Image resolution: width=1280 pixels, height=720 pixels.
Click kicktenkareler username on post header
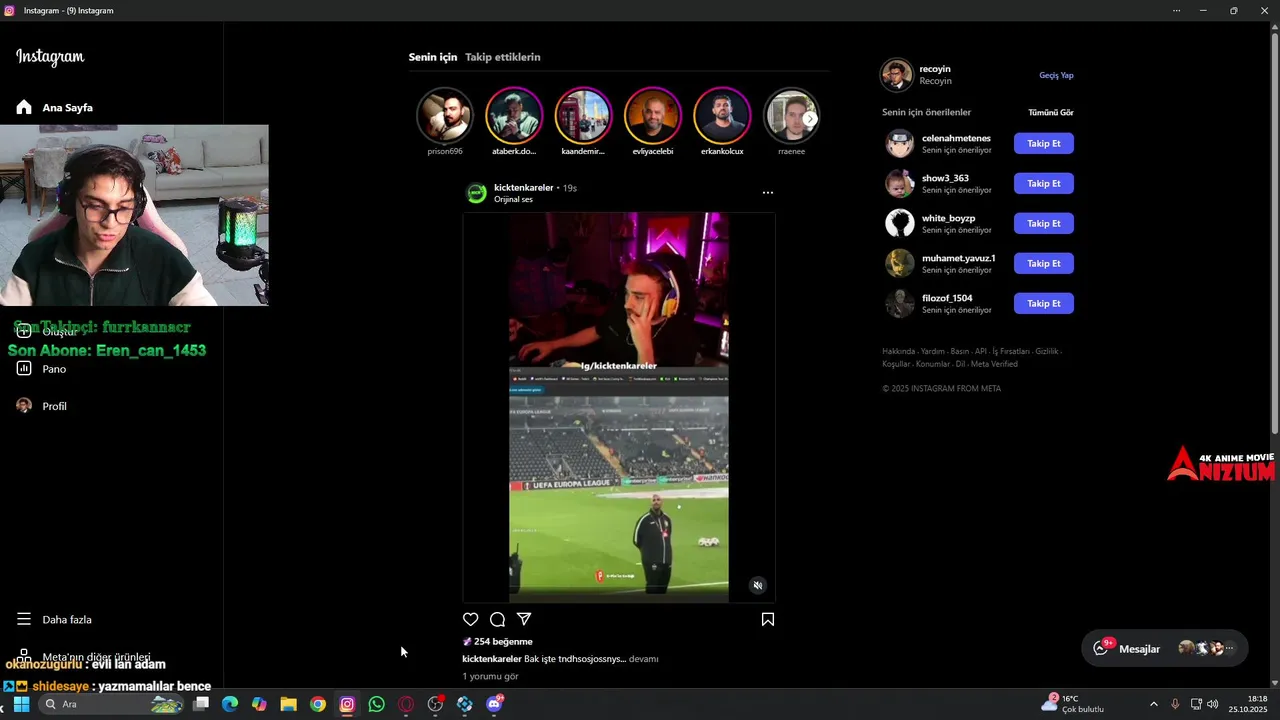[523, 187]
